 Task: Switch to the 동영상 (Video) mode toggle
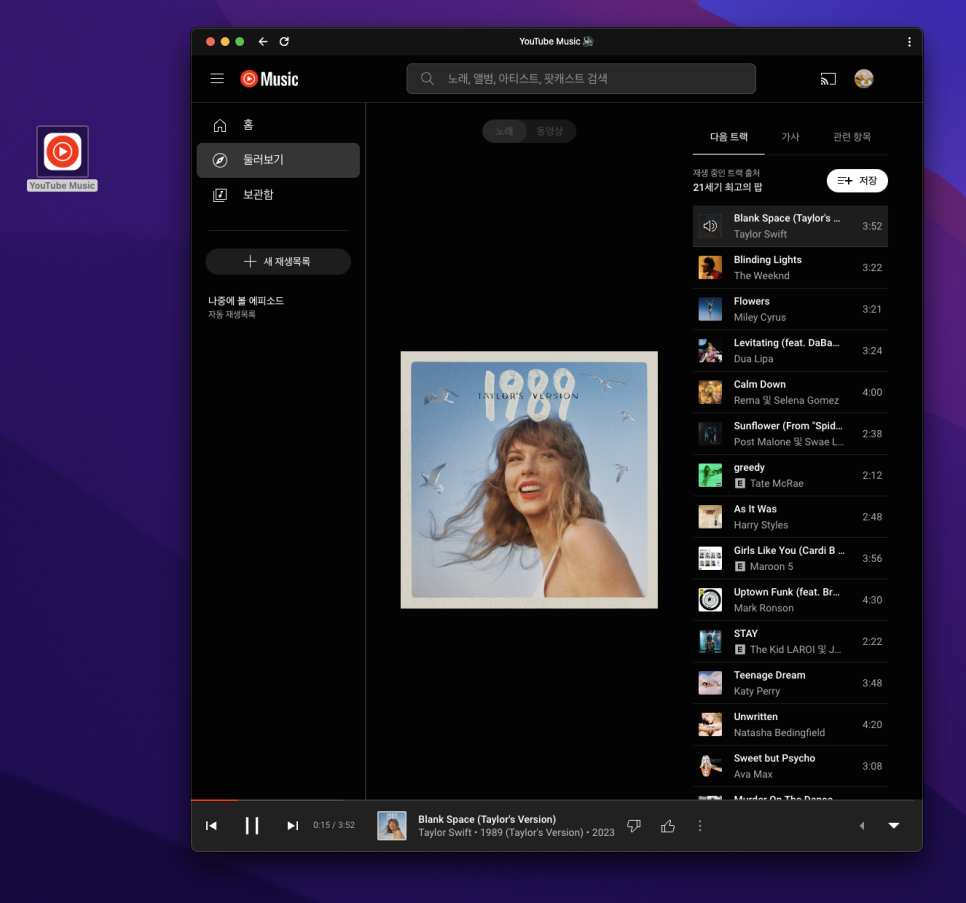(x=550, y=131)
